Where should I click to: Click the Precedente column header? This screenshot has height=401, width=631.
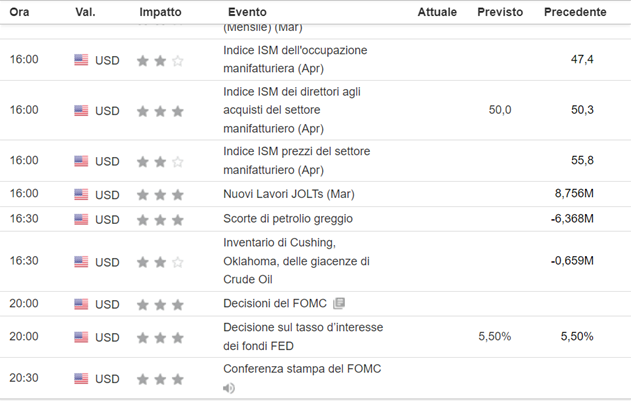click(575, 12)
